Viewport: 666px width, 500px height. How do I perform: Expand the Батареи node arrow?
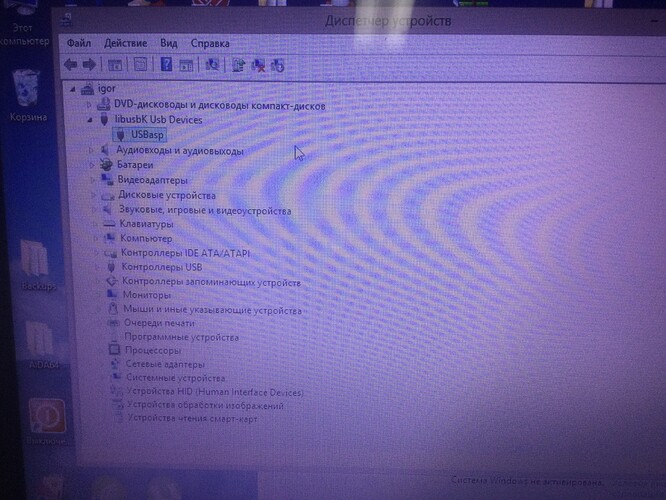[91, 165]
